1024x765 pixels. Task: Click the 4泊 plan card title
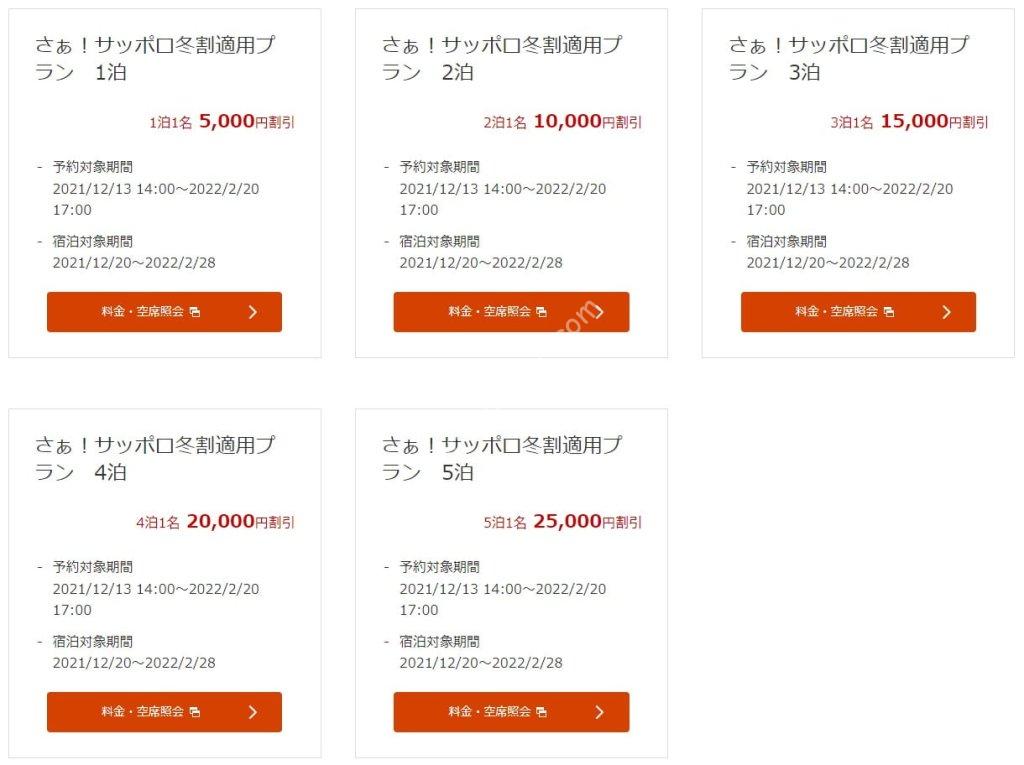point(155,458)
